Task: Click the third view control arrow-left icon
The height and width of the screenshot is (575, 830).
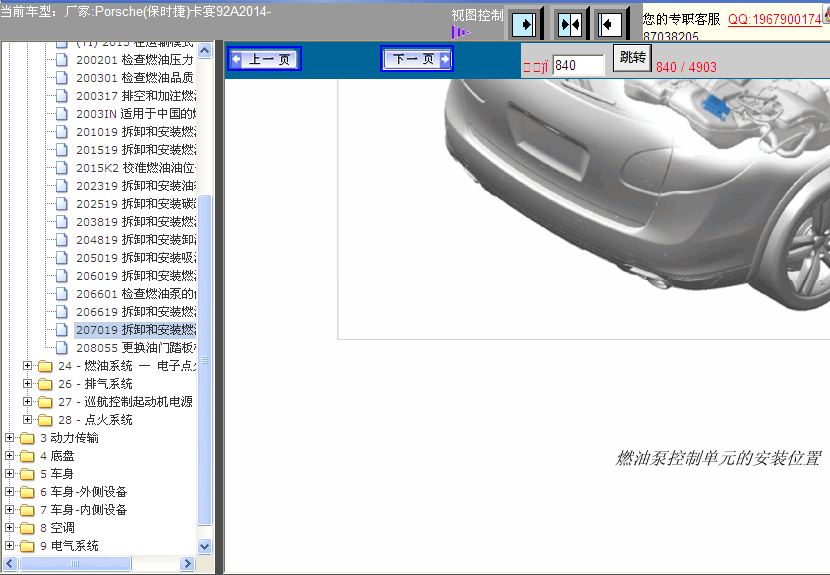Action: tap(610, 24)
